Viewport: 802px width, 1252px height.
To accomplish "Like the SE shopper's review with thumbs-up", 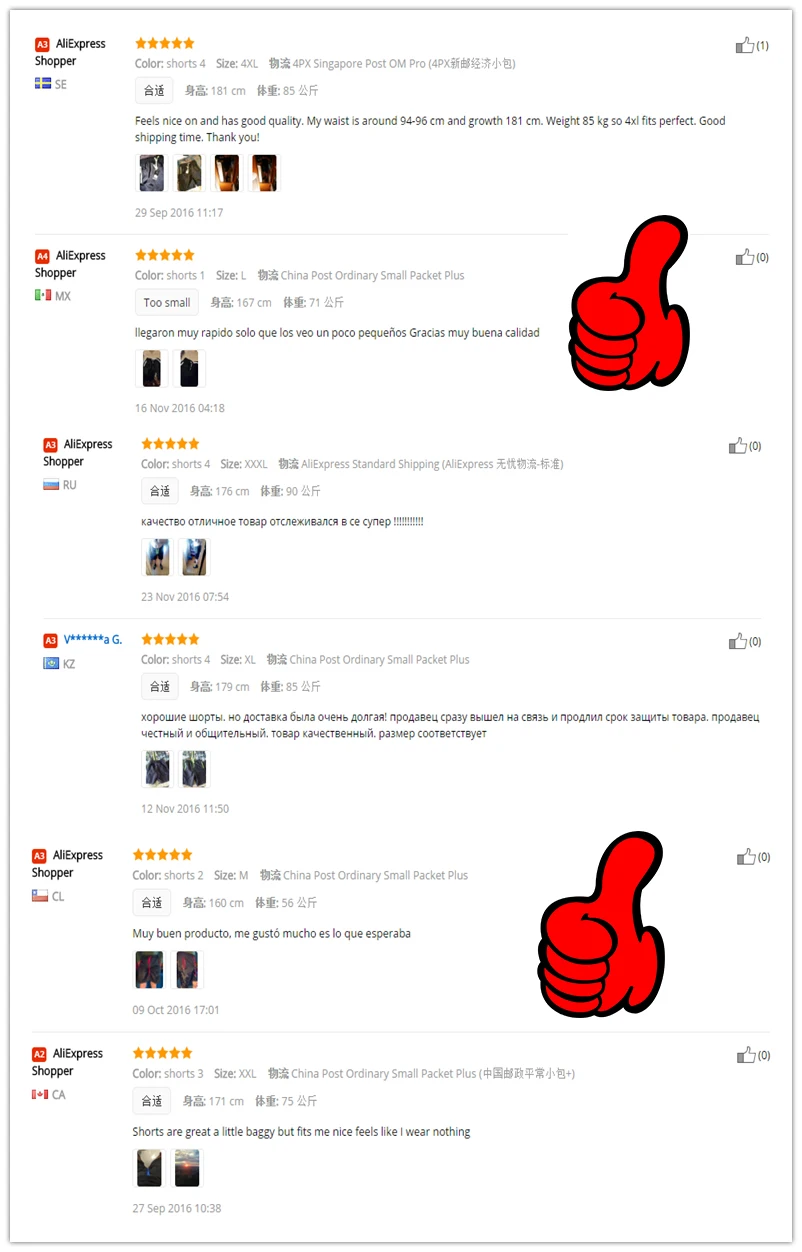I will (x=745, y=45).
